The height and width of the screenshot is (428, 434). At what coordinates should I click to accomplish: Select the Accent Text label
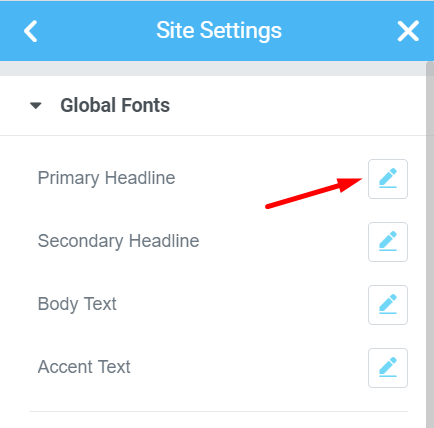point(84,367)
